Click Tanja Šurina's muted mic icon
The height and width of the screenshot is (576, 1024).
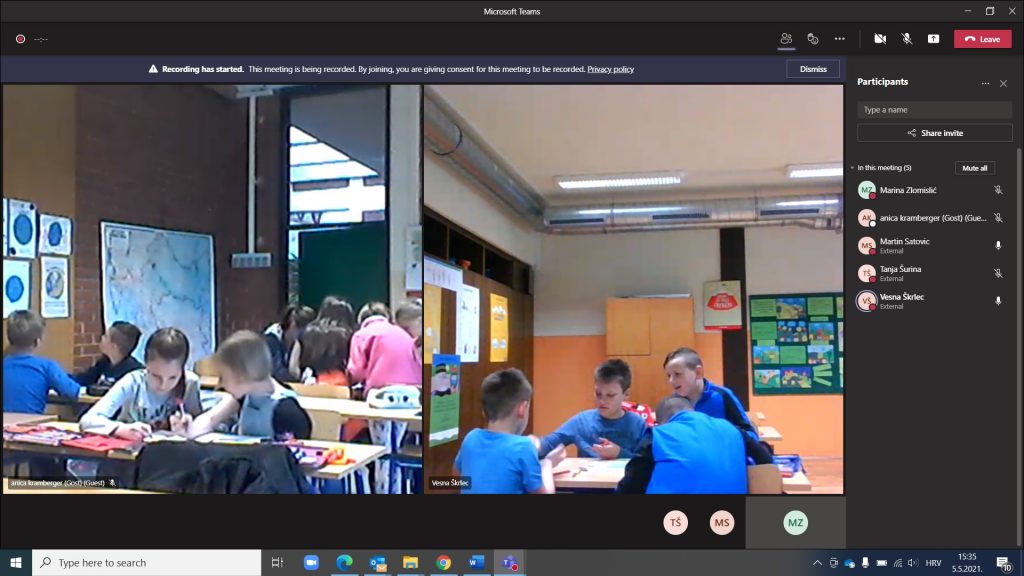point(998,273)
